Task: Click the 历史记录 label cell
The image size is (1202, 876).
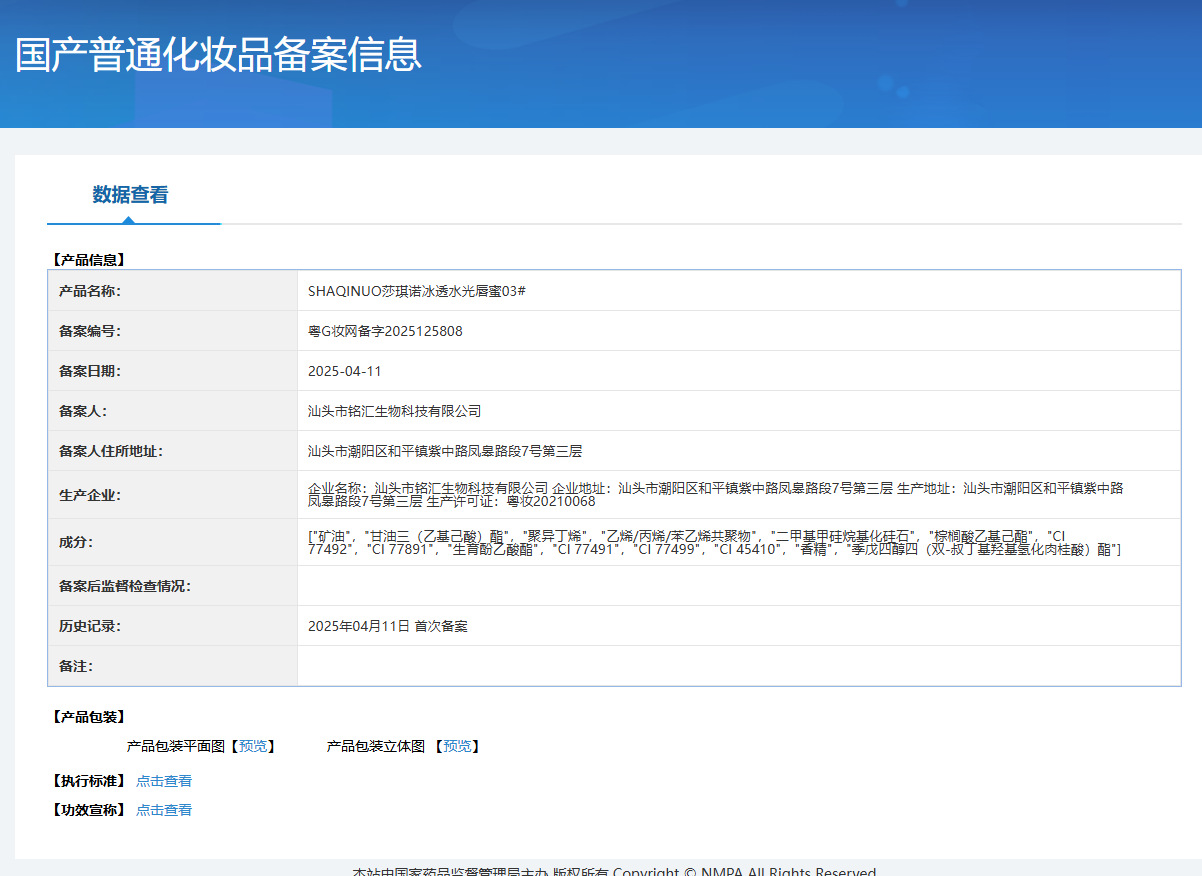Action: click(x=173, y=626)
